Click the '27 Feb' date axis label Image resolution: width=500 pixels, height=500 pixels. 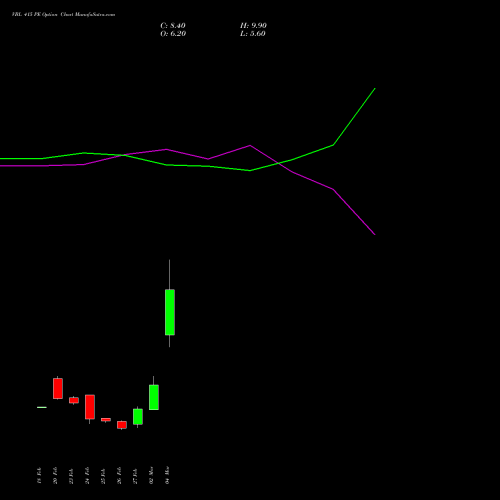135,475
